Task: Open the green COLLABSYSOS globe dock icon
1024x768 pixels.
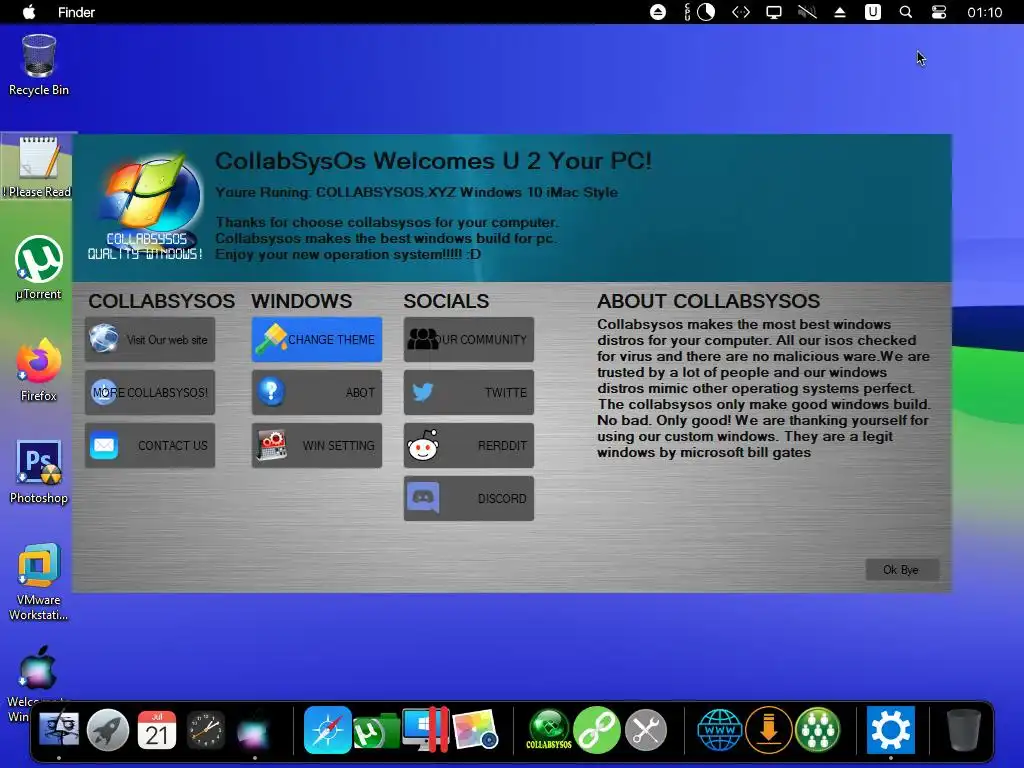Action: tap(549, 729)
